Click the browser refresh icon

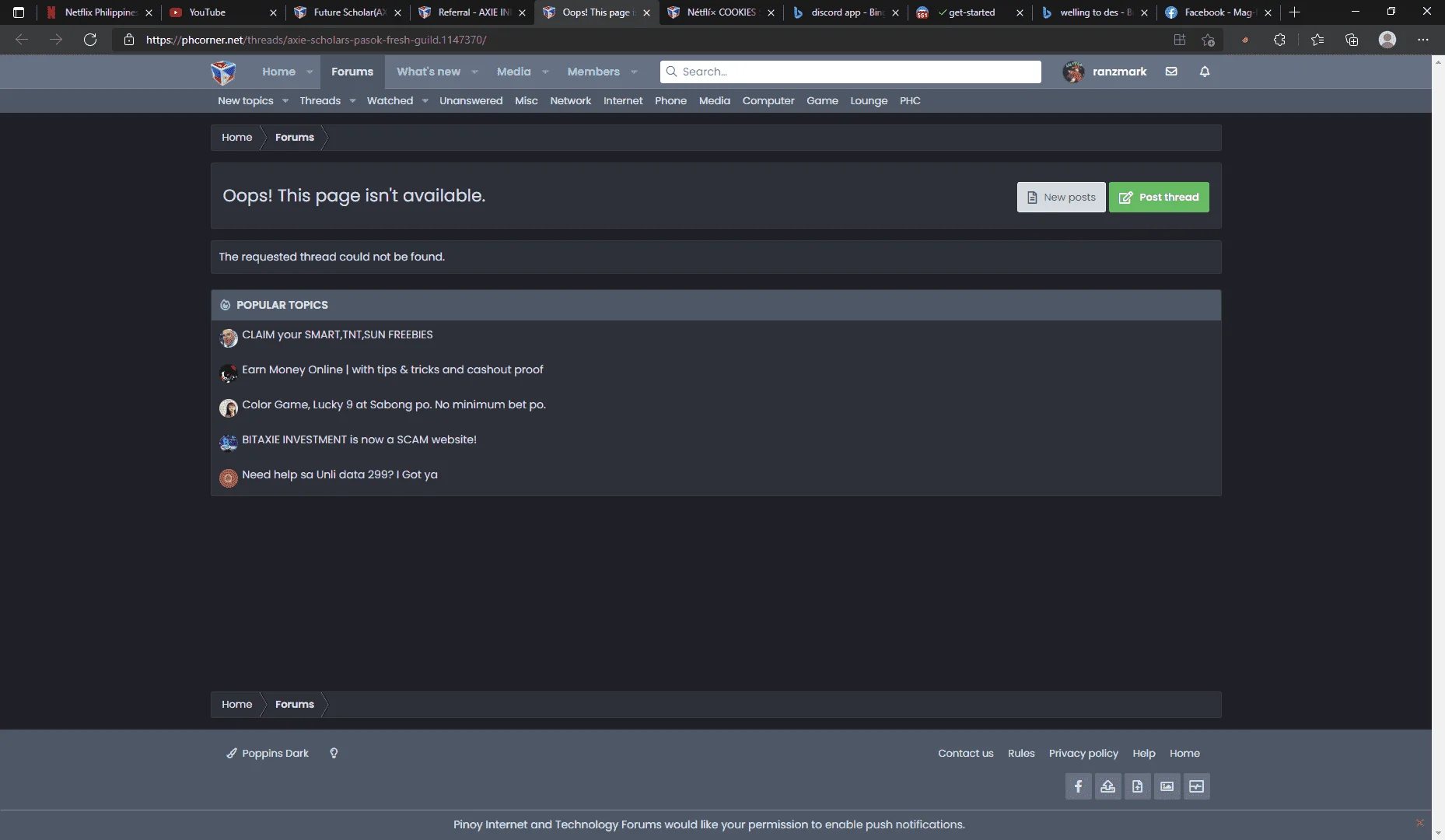(x=90, y=40)
